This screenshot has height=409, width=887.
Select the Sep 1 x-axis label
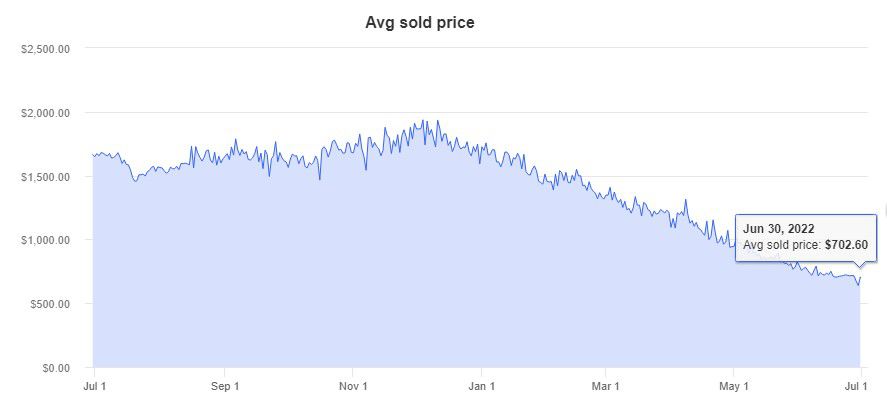tap(225, 385)
